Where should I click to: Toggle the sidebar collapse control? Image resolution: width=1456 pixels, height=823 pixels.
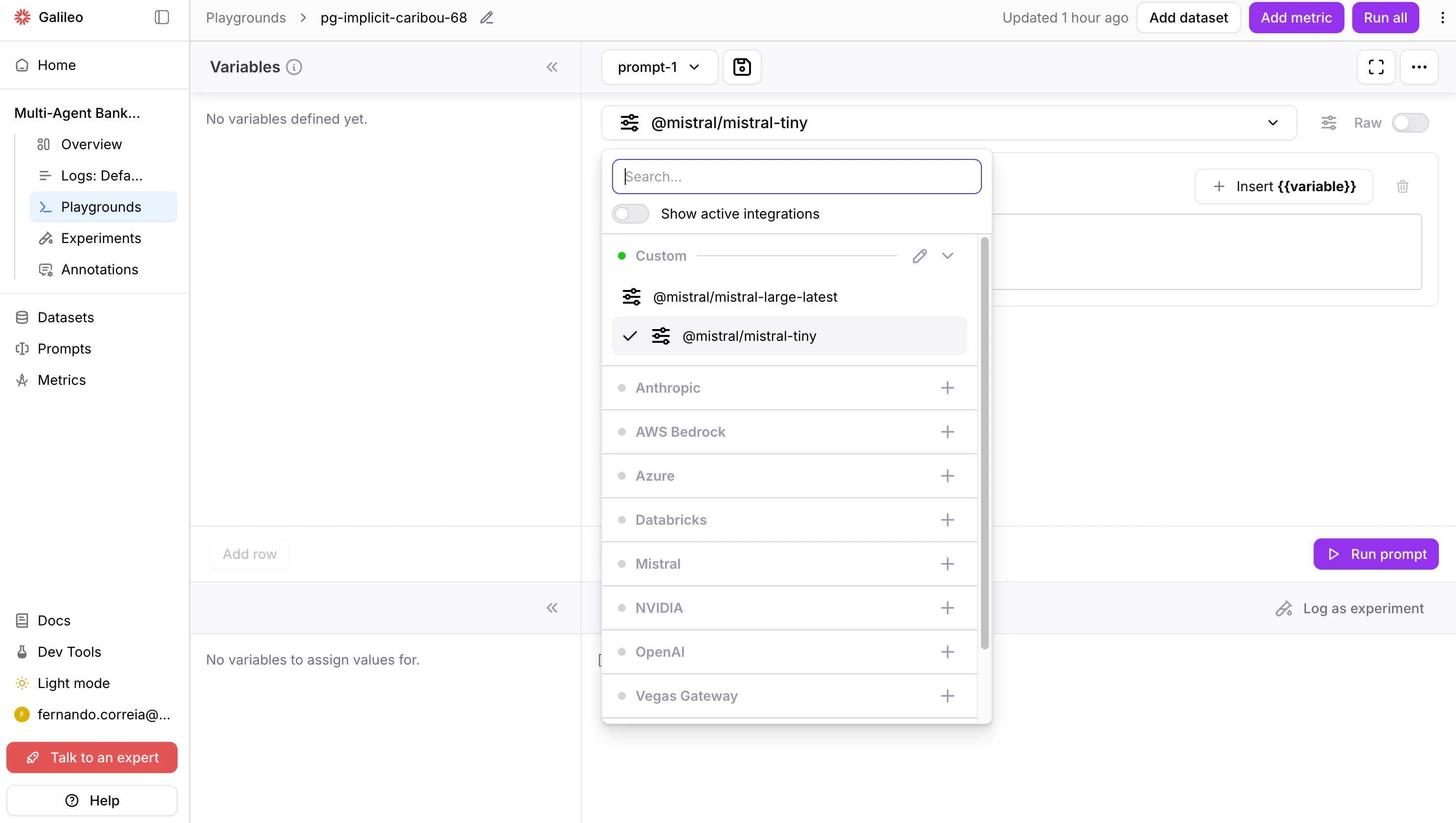click(x=162, y=17)
